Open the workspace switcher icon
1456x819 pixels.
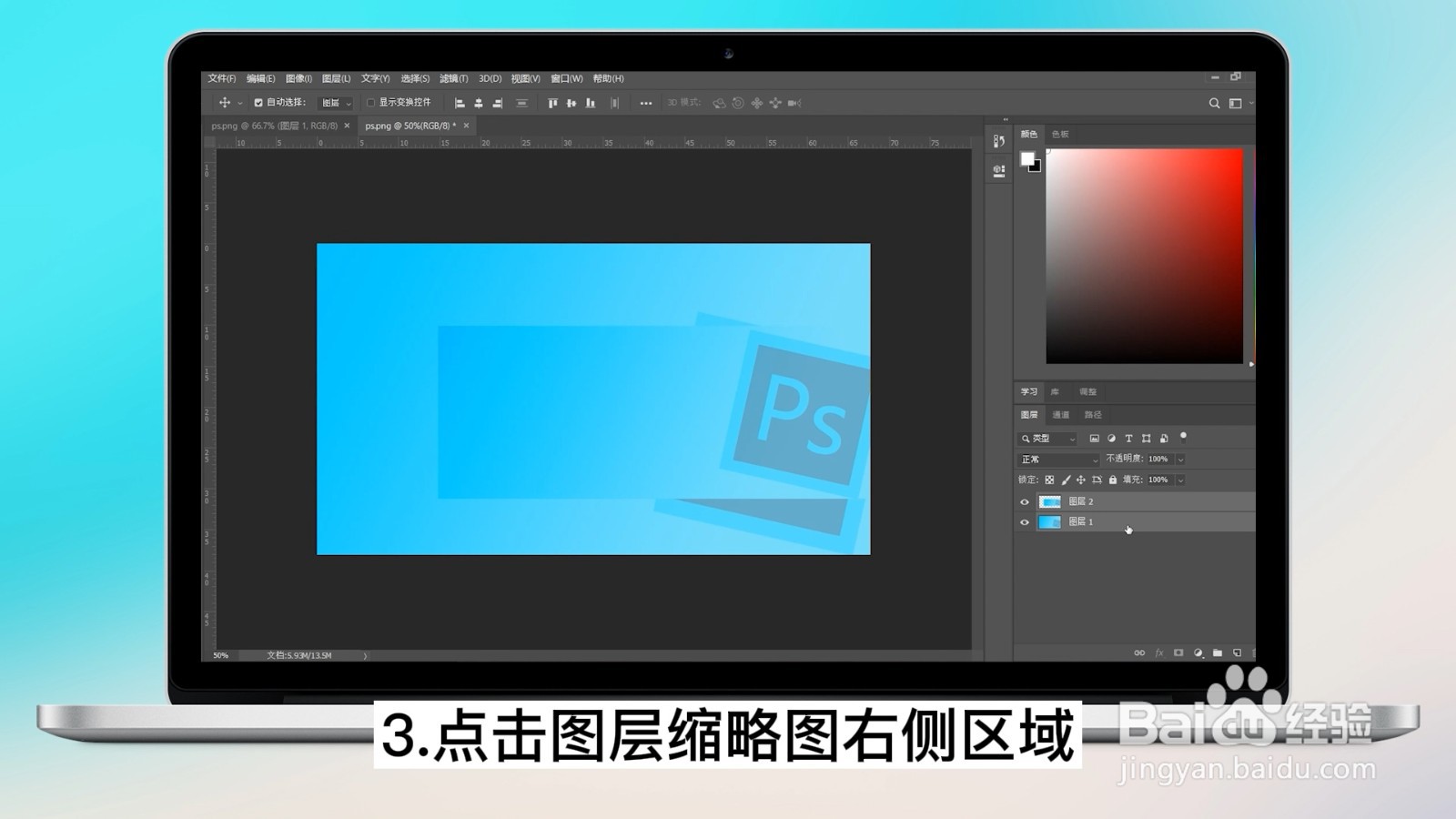pyautogui.click(x=1235, y=103)
